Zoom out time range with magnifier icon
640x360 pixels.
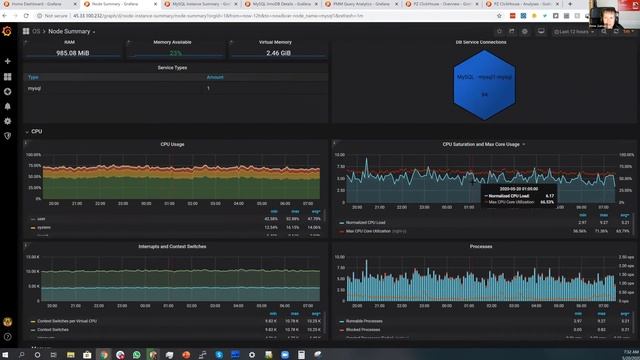point(604,31)
